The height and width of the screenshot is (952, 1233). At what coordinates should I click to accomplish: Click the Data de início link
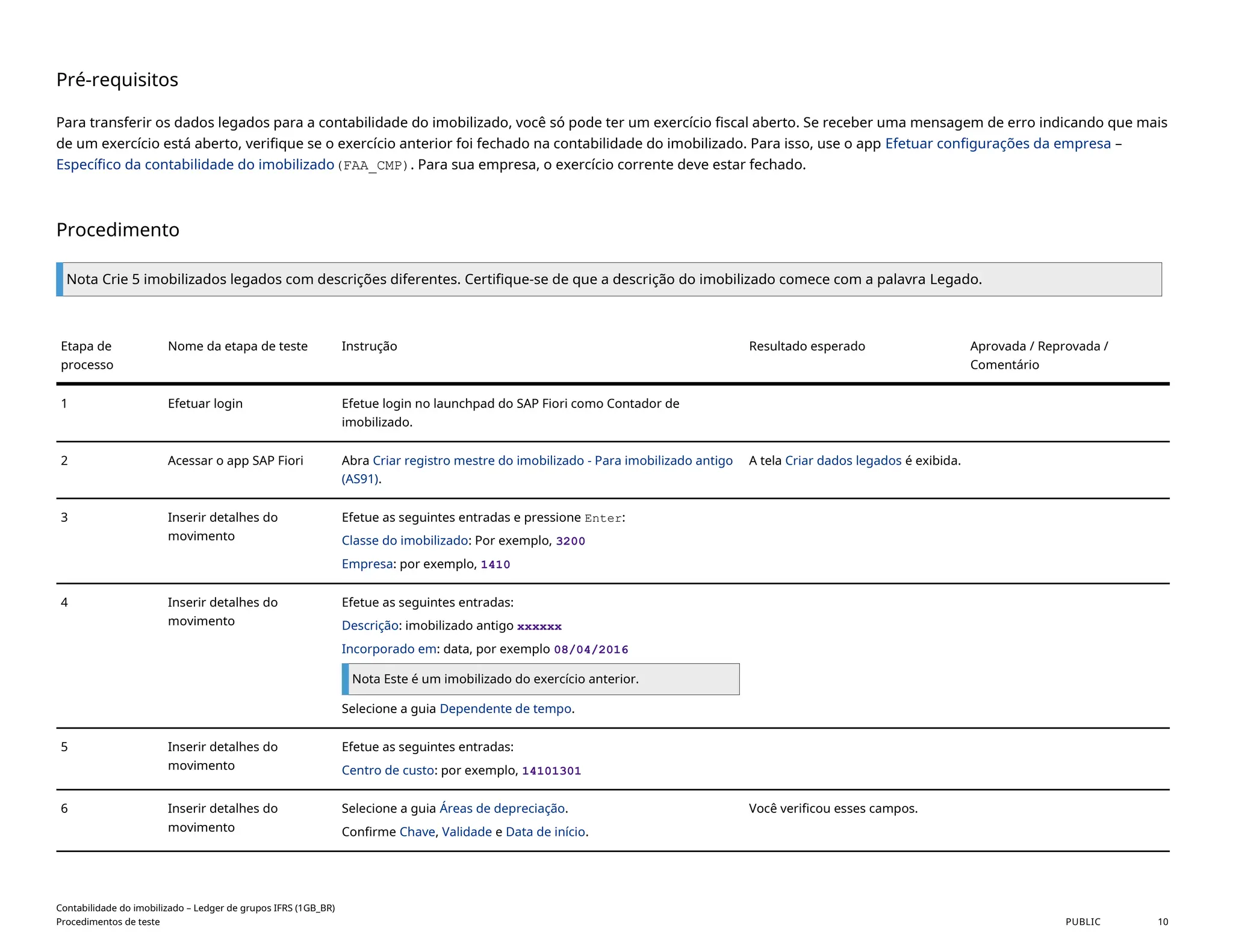545,832
